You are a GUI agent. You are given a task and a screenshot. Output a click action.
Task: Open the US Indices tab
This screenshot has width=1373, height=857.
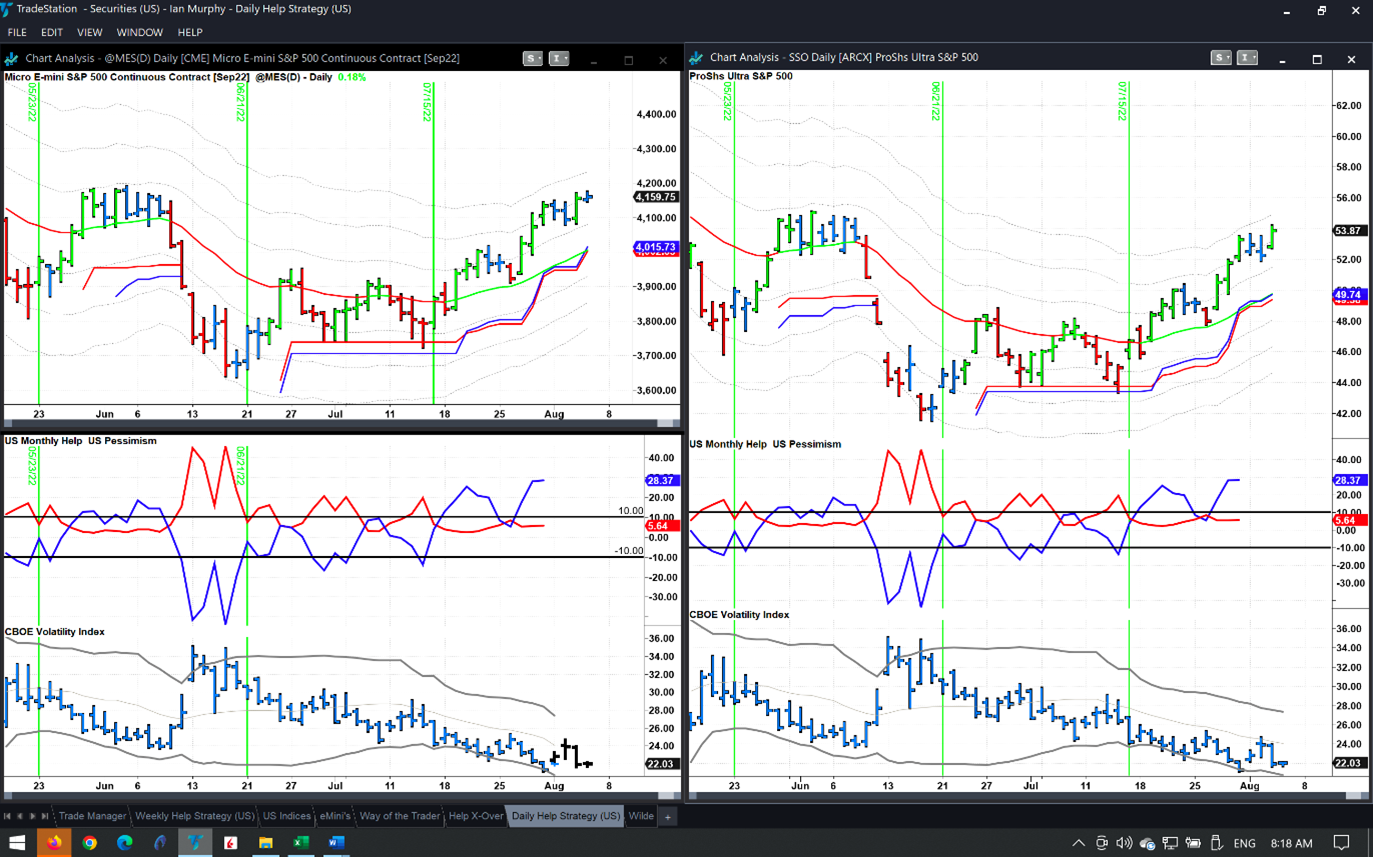[287, 816]
